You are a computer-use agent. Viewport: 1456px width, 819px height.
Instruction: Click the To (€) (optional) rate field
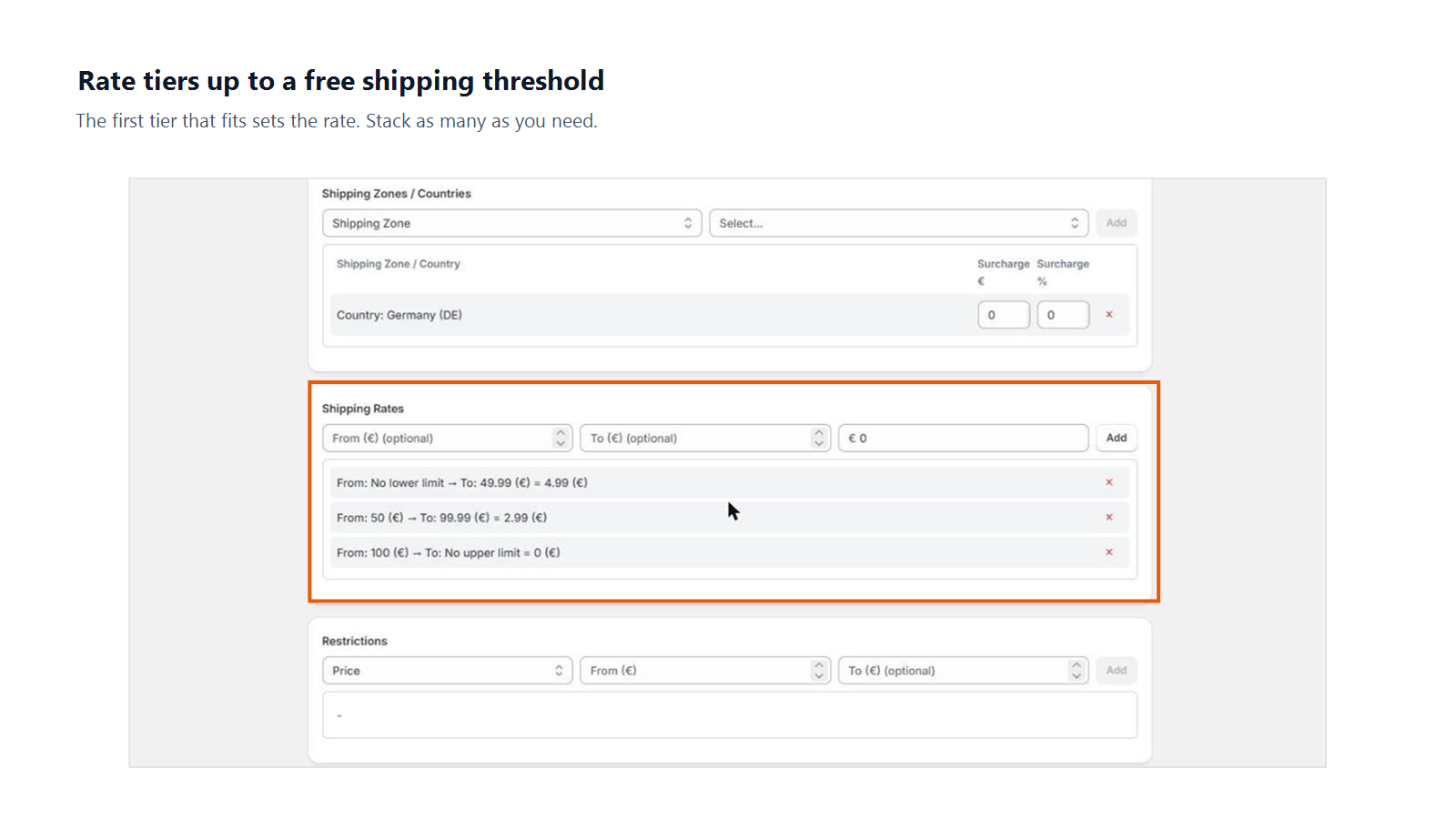(x=705, y=438)
